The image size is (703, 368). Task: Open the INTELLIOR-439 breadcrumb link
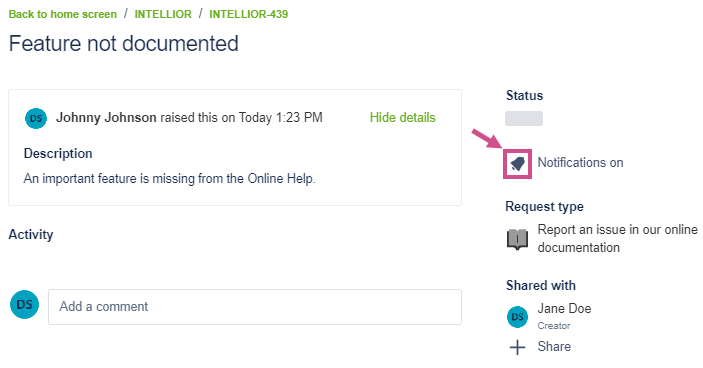point(249,14)
